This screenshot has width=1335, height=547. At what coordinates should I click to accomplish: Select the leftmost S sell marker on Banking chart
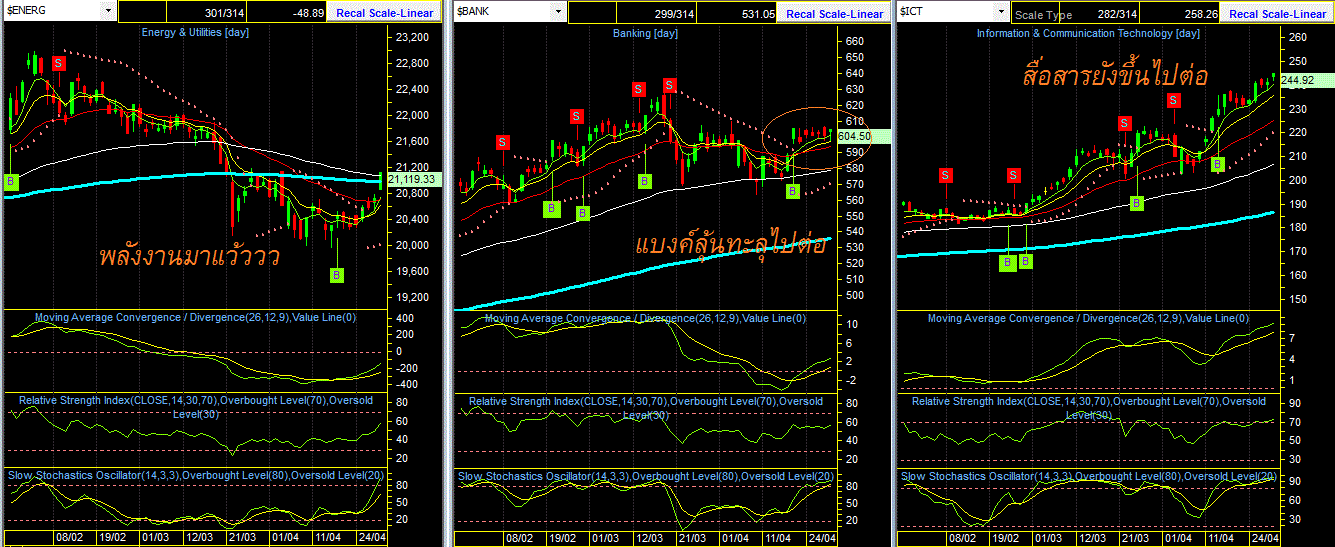[x=502, y=143]
